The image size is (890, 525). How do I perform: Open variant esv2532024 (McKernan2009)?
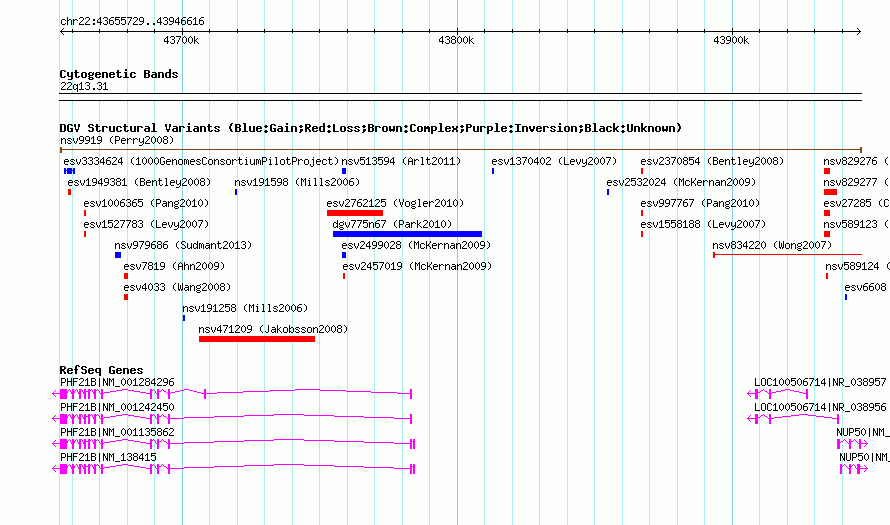coord(681,182)
